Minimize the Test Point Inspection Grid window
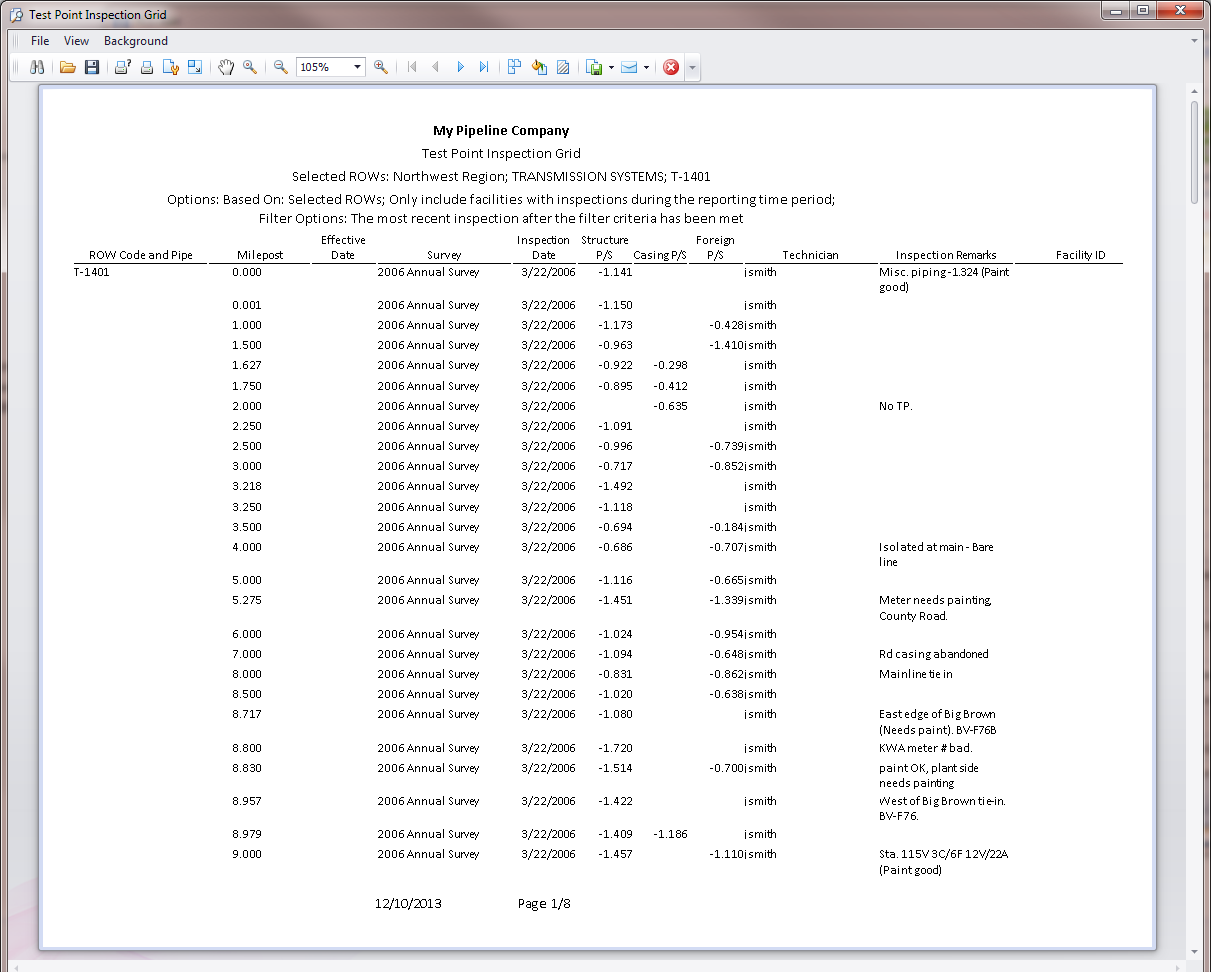Screen dimensions: 1211x972 tap(1115, 10)
